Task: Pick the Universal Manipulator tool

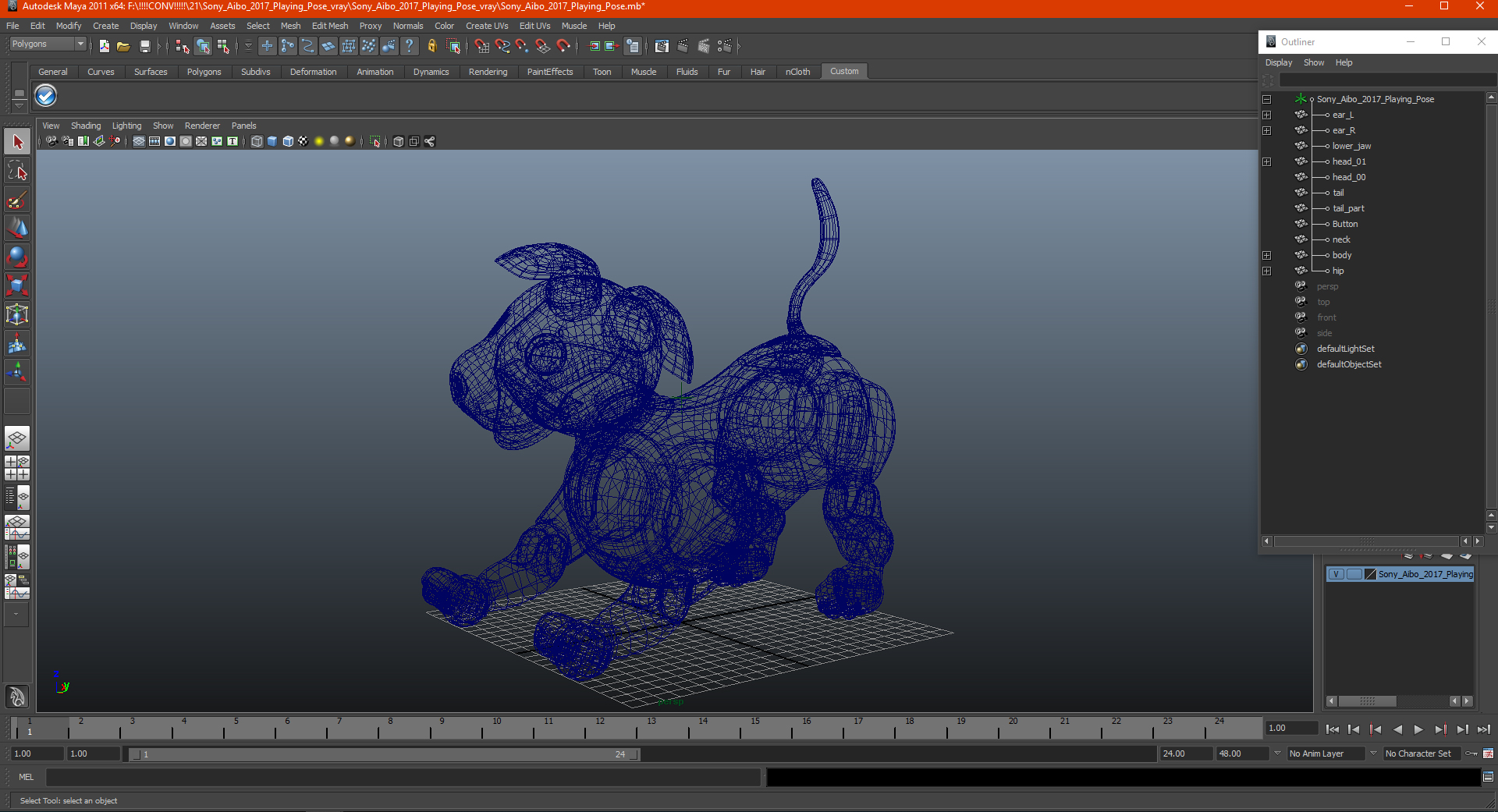Action: [17, 314]
